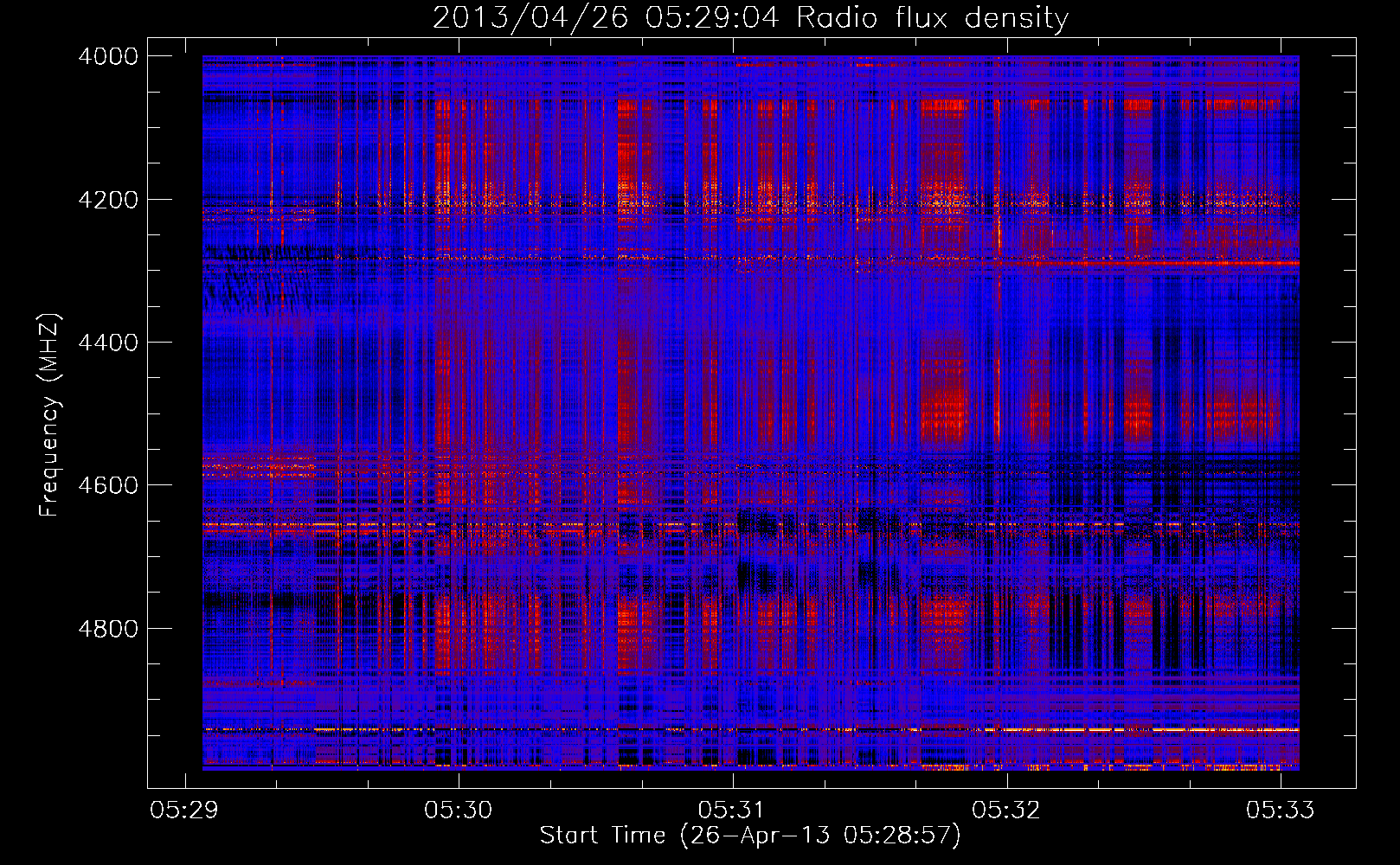Click the '05:33' time axis label
This screenshot has height=865, width=1400.
pyautogui.click(x=1280, y=810)
